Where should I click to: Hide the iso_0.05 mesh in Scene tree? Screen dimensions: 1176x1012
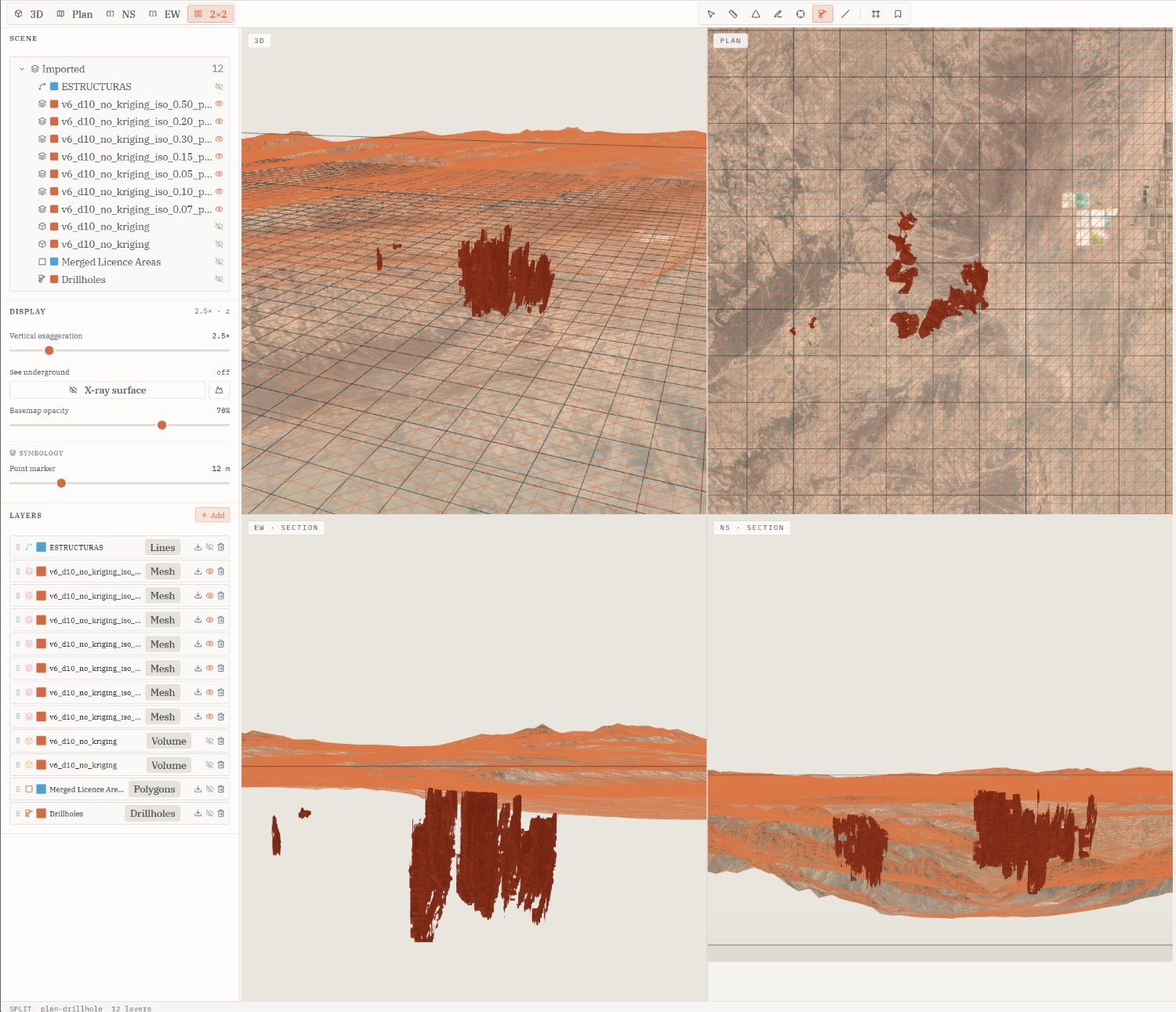coord(219,174)
